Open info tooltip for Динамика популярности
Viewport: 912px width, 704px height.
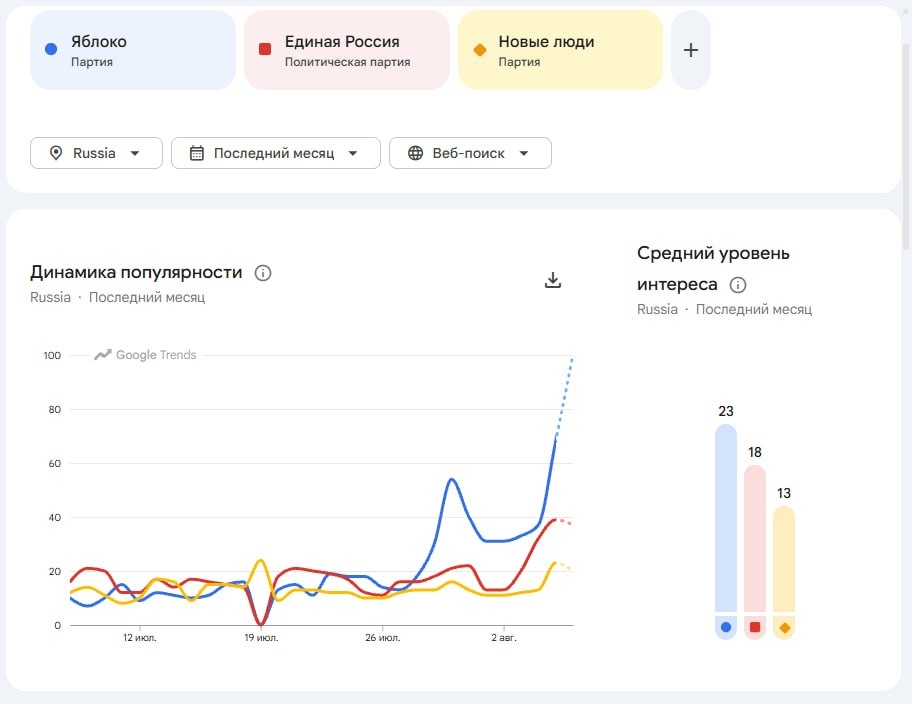click(263, 273)
